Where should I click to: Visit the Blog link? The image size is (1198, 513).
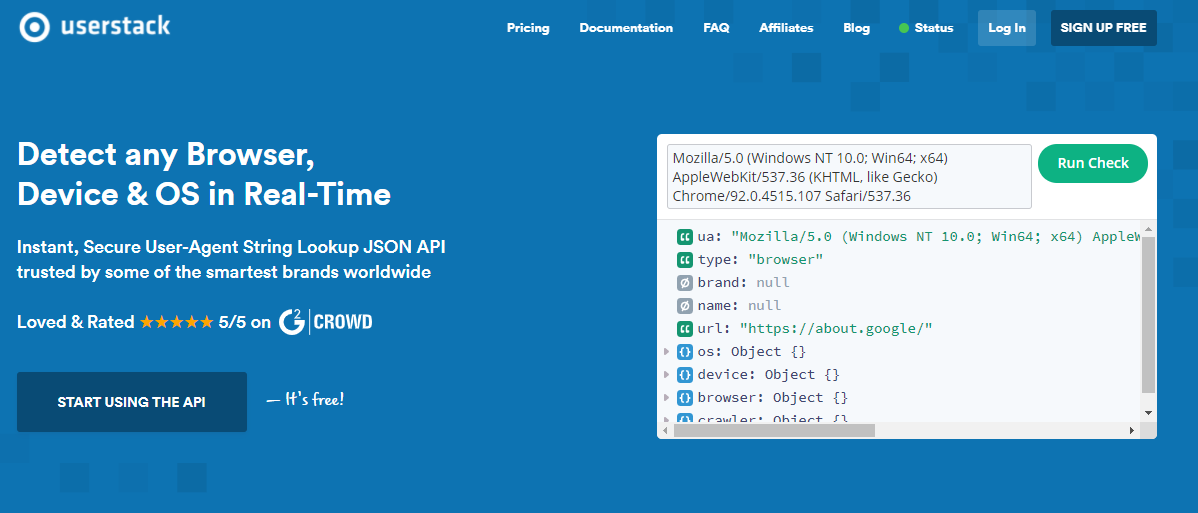(856, 28)
